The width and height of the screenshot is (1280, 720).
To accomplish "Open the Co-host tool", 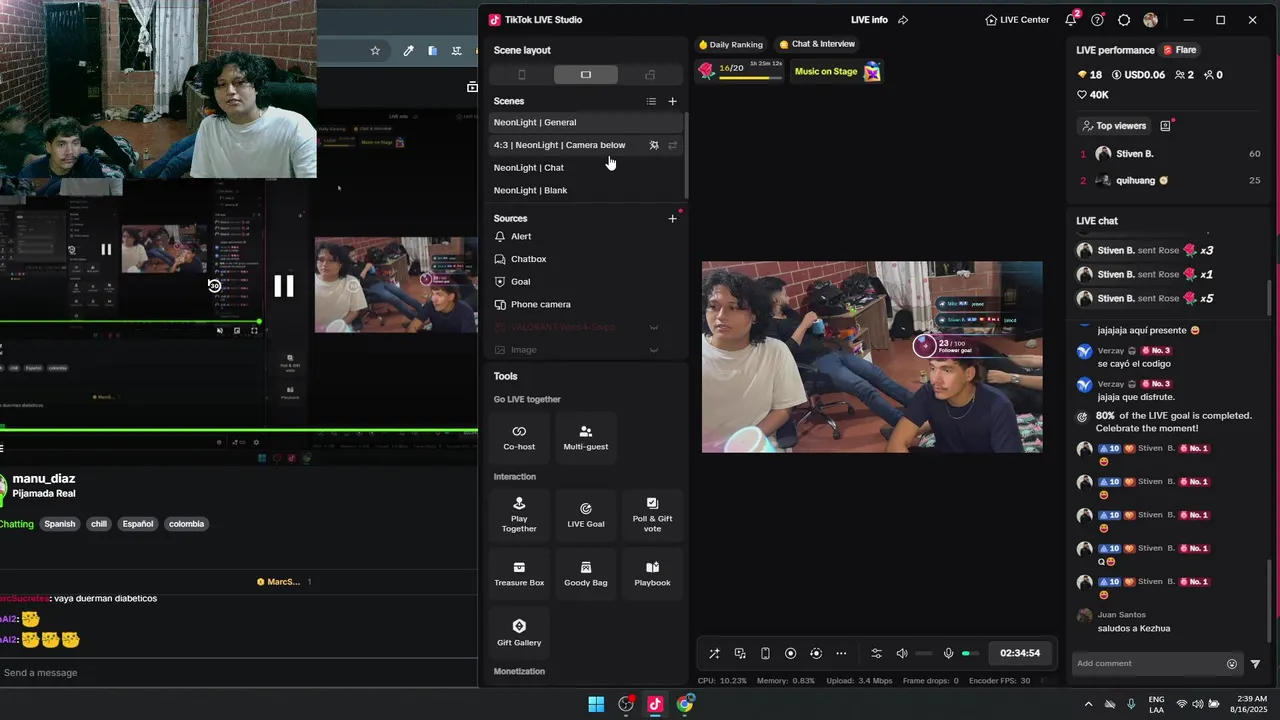I will [519, 438].
